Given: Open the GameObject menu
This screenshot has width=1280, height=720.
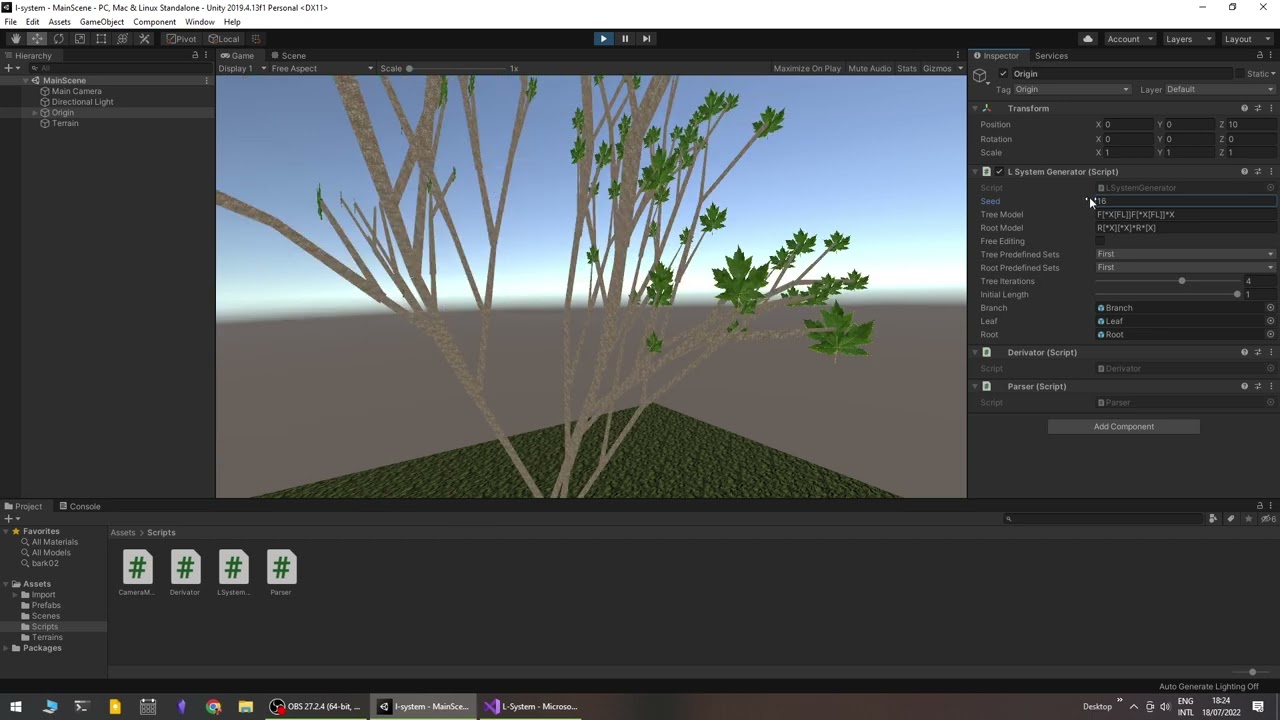Looking at the screenshot, I should coord(102,22).
